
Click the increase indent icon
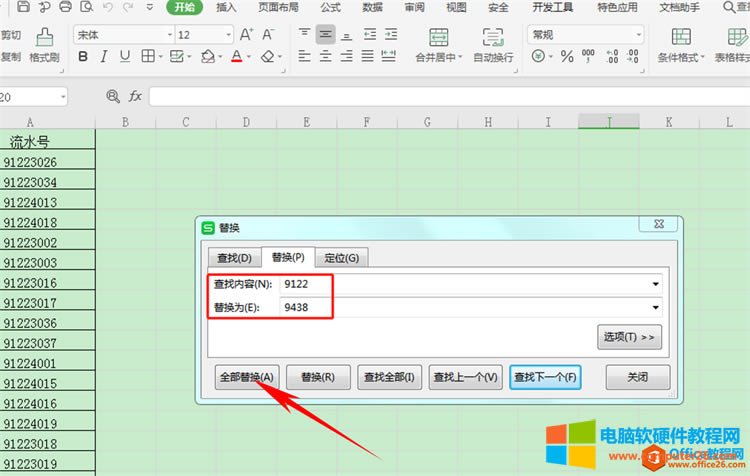coord(391,34)
